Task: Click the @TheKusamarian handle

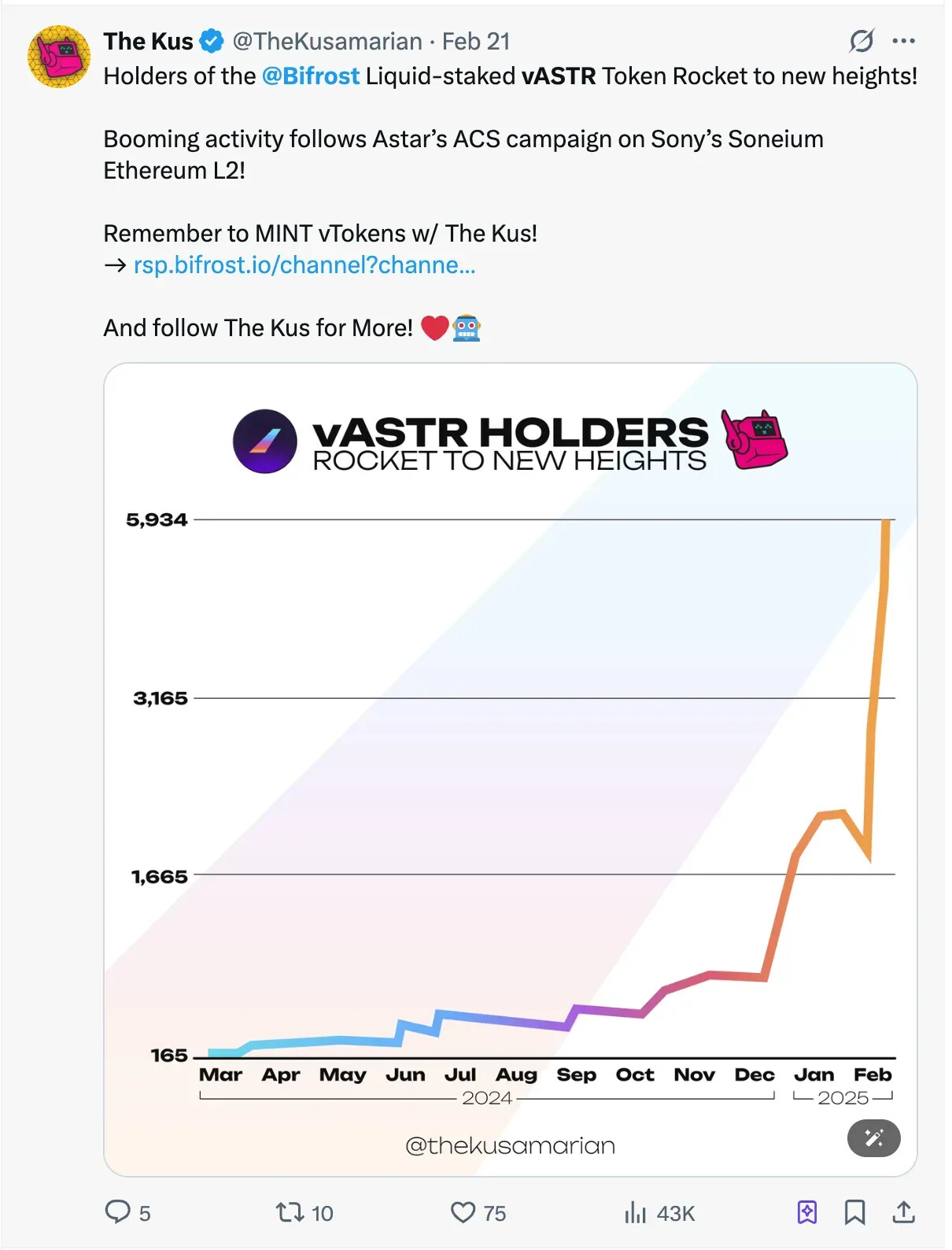Action: 327,41
